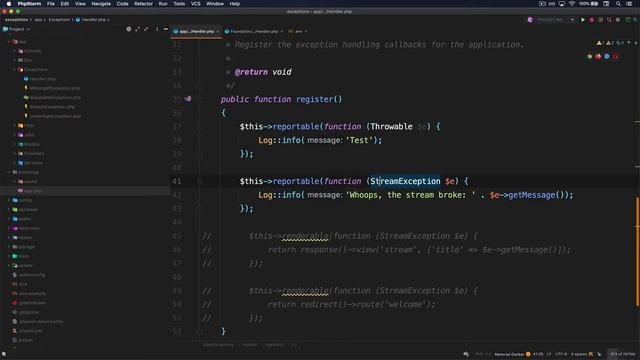640x360 pixels.
Task: Toggle fold marker on line 35
Action: 200,99
